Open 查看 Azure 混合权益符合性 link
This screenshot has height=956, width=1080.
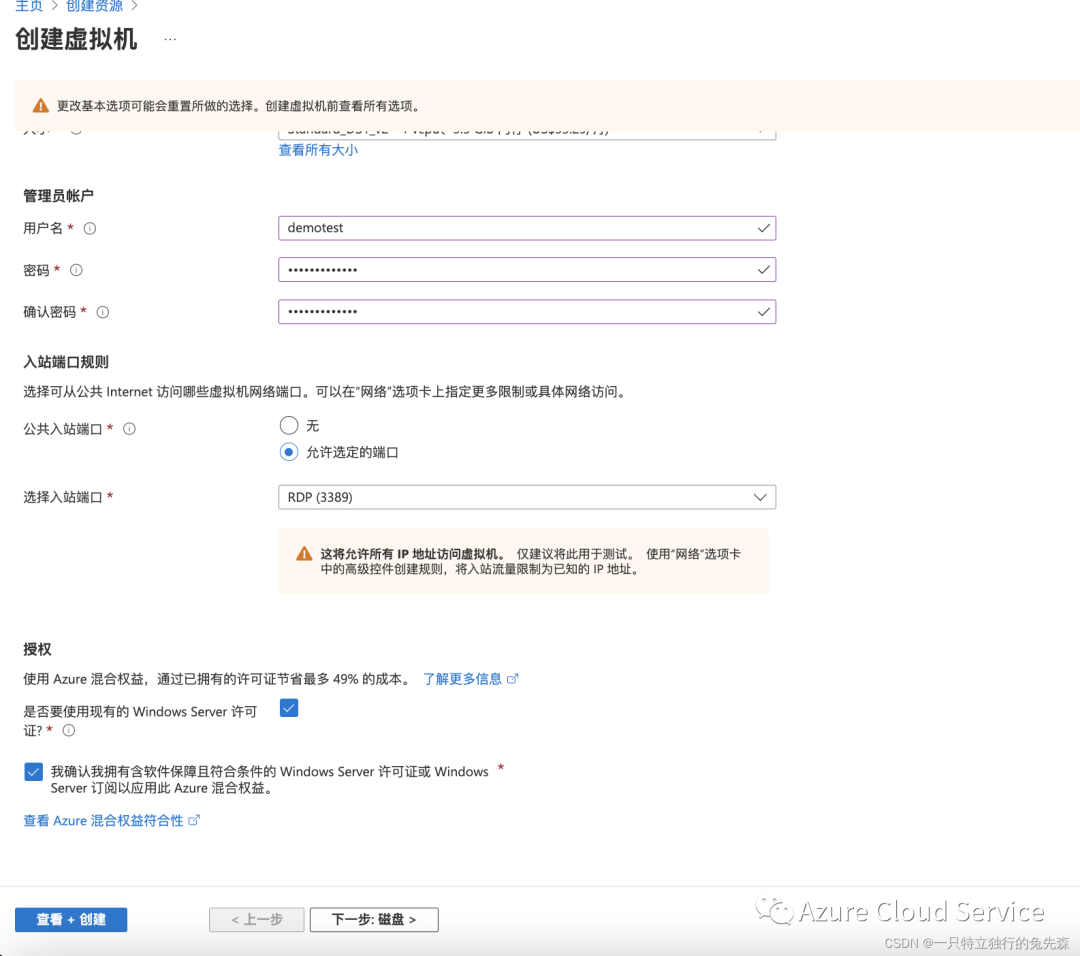[103, 820]
